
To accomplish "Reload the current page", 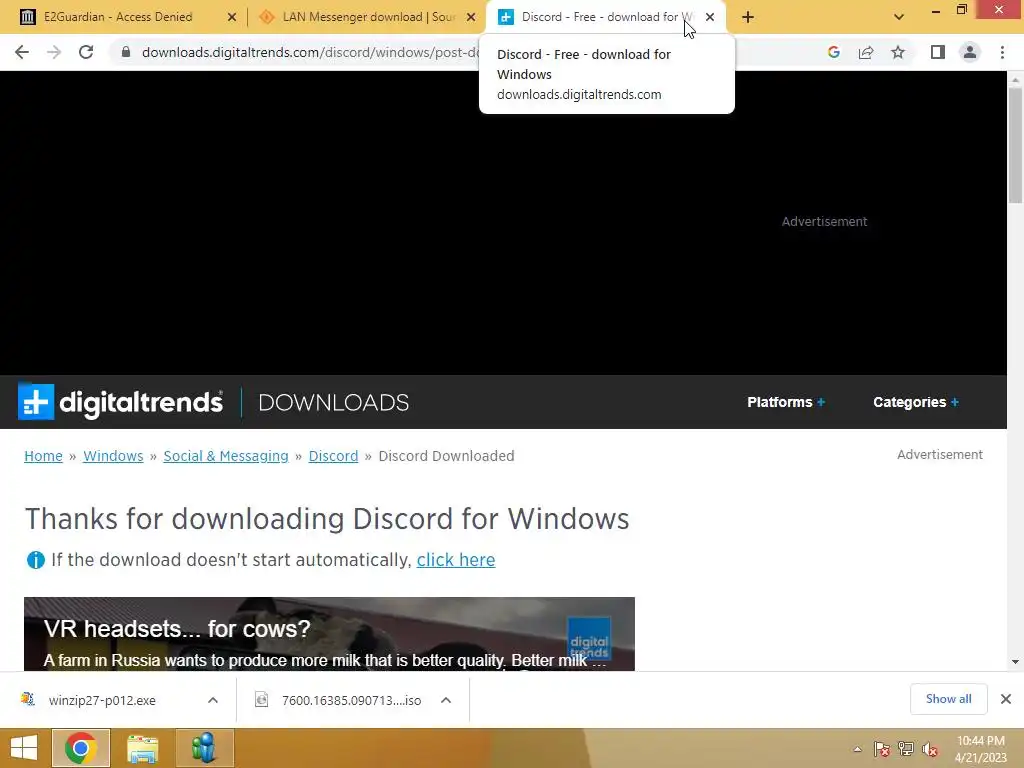I will point(86,52).
